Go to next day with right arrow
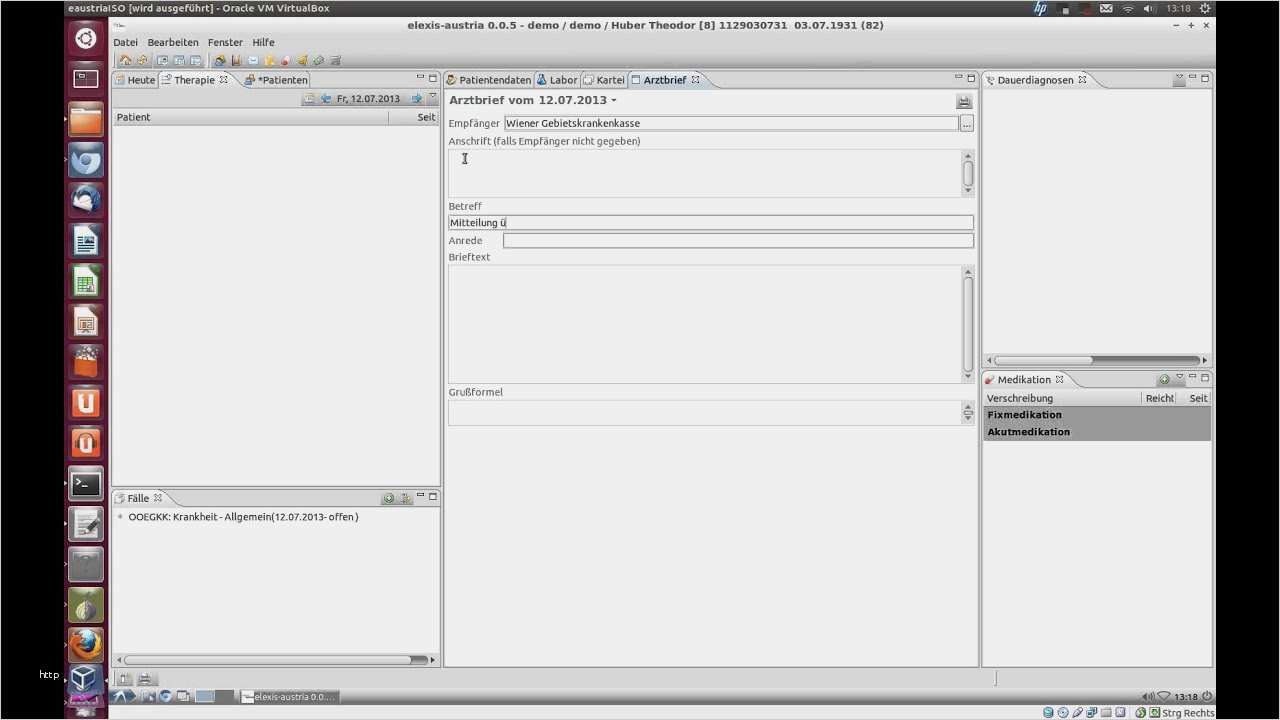Viewport: 1280px width, 720px height. coord(417,99)
